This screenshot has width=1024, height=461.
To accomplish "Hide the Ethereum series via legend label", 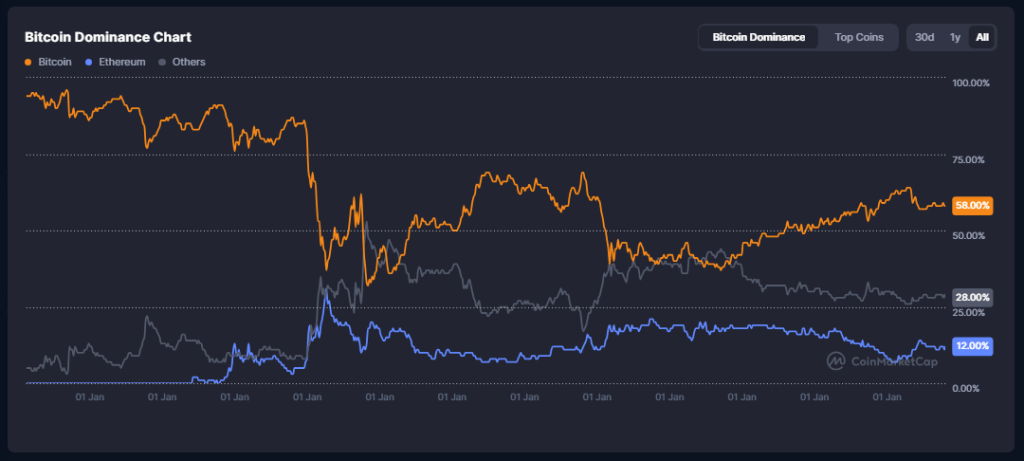I will pyautogui.click(x=122, y=62).
